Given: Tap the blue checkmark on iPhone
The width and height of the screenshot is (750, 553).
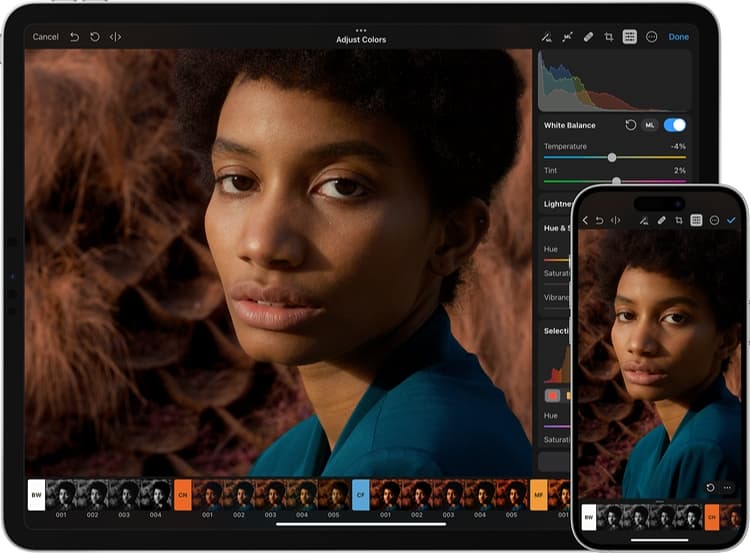Looking at the screenshot, I should pyautogui.click(x=731, y=220).
